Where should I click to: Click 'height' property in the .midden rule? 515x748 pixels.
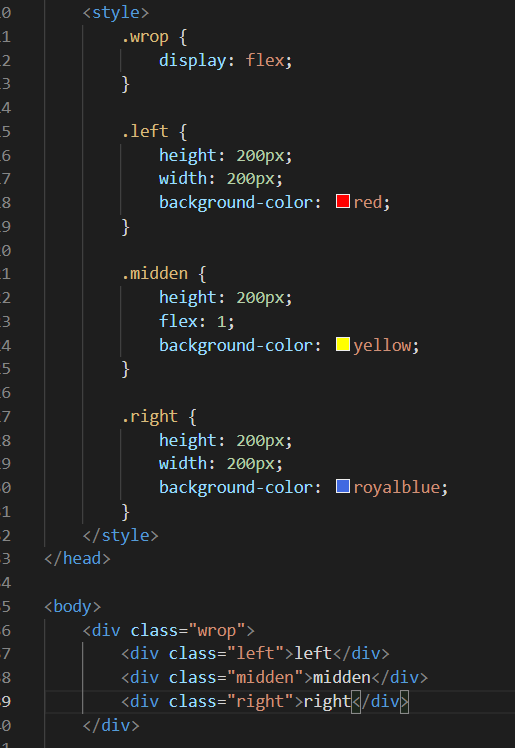pos(188,298)
